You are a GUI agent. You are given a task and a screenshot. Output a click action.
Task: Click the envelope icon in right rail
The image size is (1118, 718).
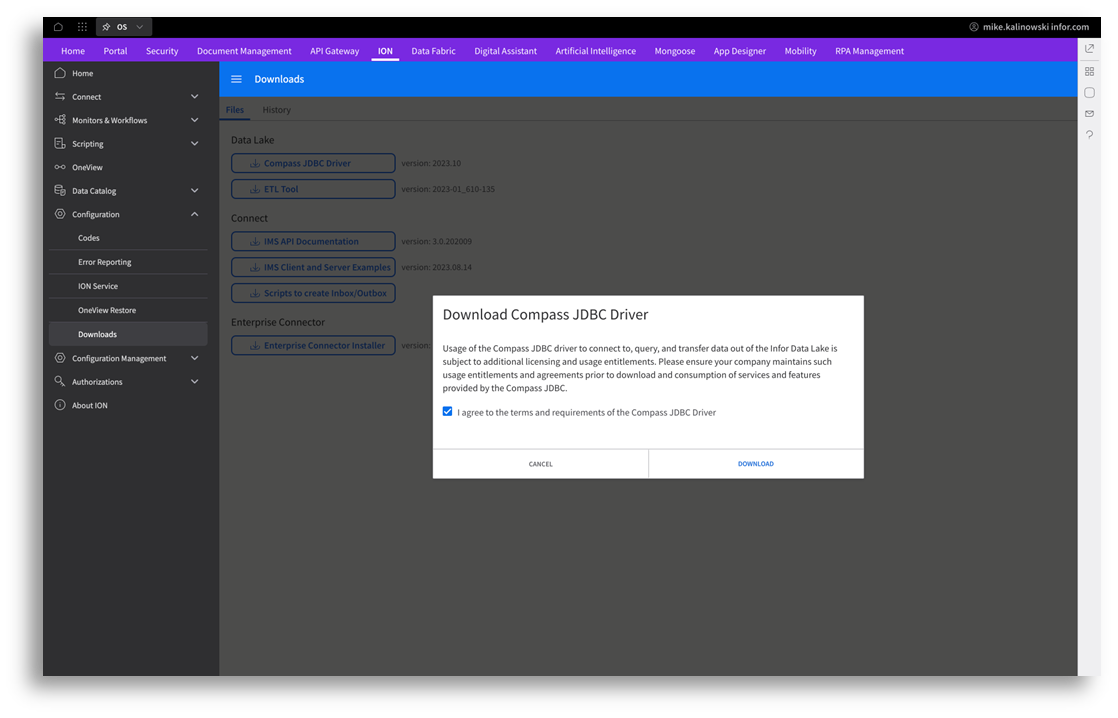(x=1089, y=113)
